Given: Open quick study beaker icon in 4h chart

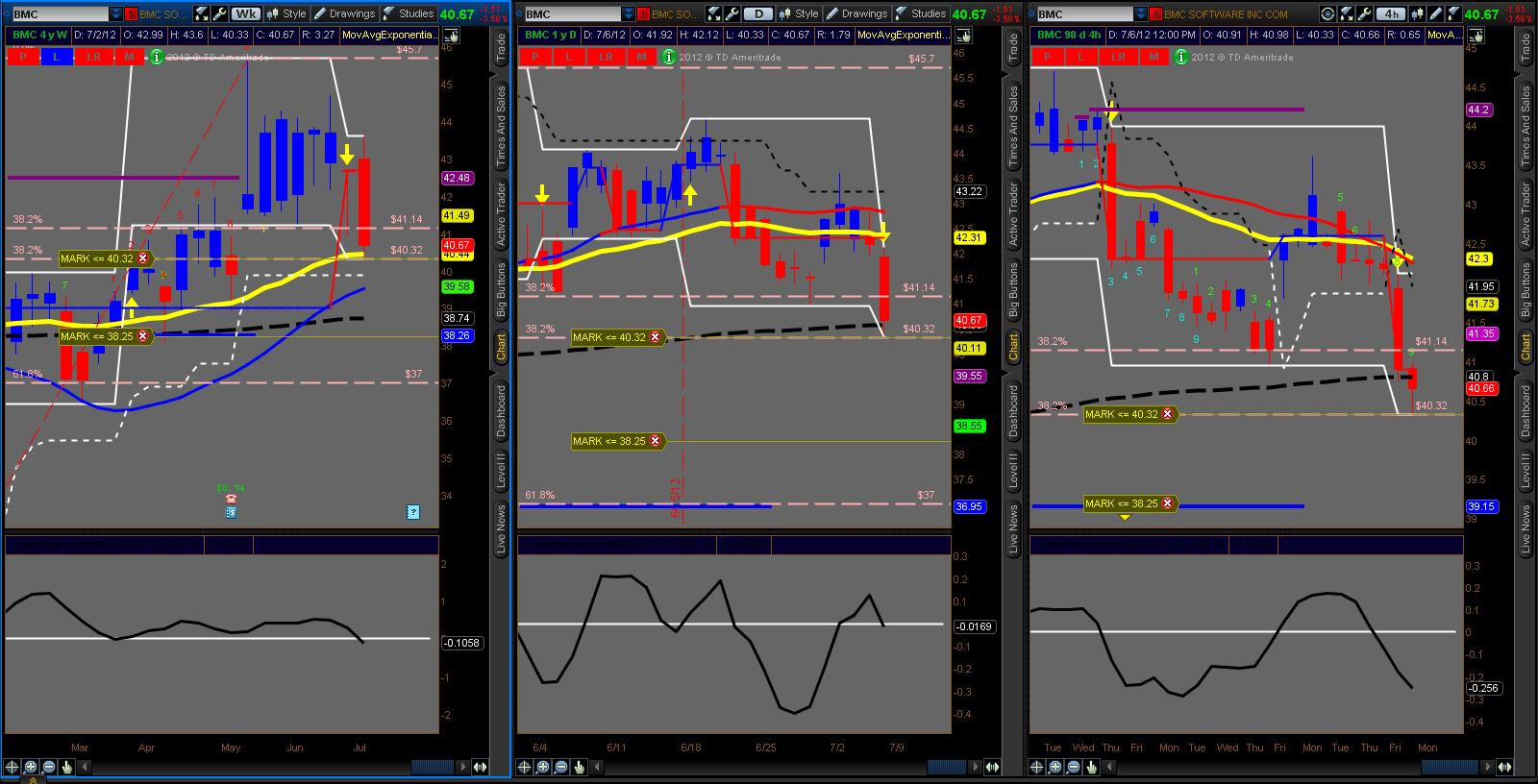Looking at the screenshot, I should 1346,13.
